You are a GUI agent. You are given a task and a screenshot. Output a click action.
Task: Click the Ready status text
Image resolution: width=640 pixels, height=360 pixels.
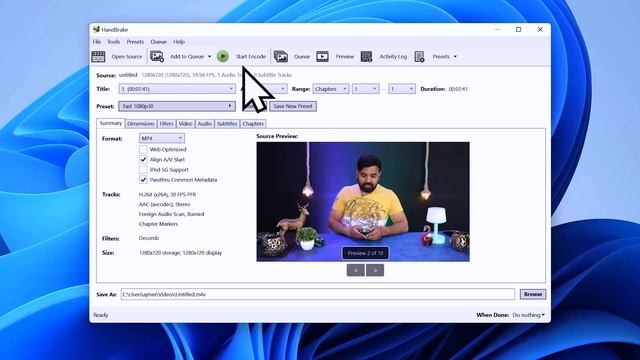[x=101, y=315]
